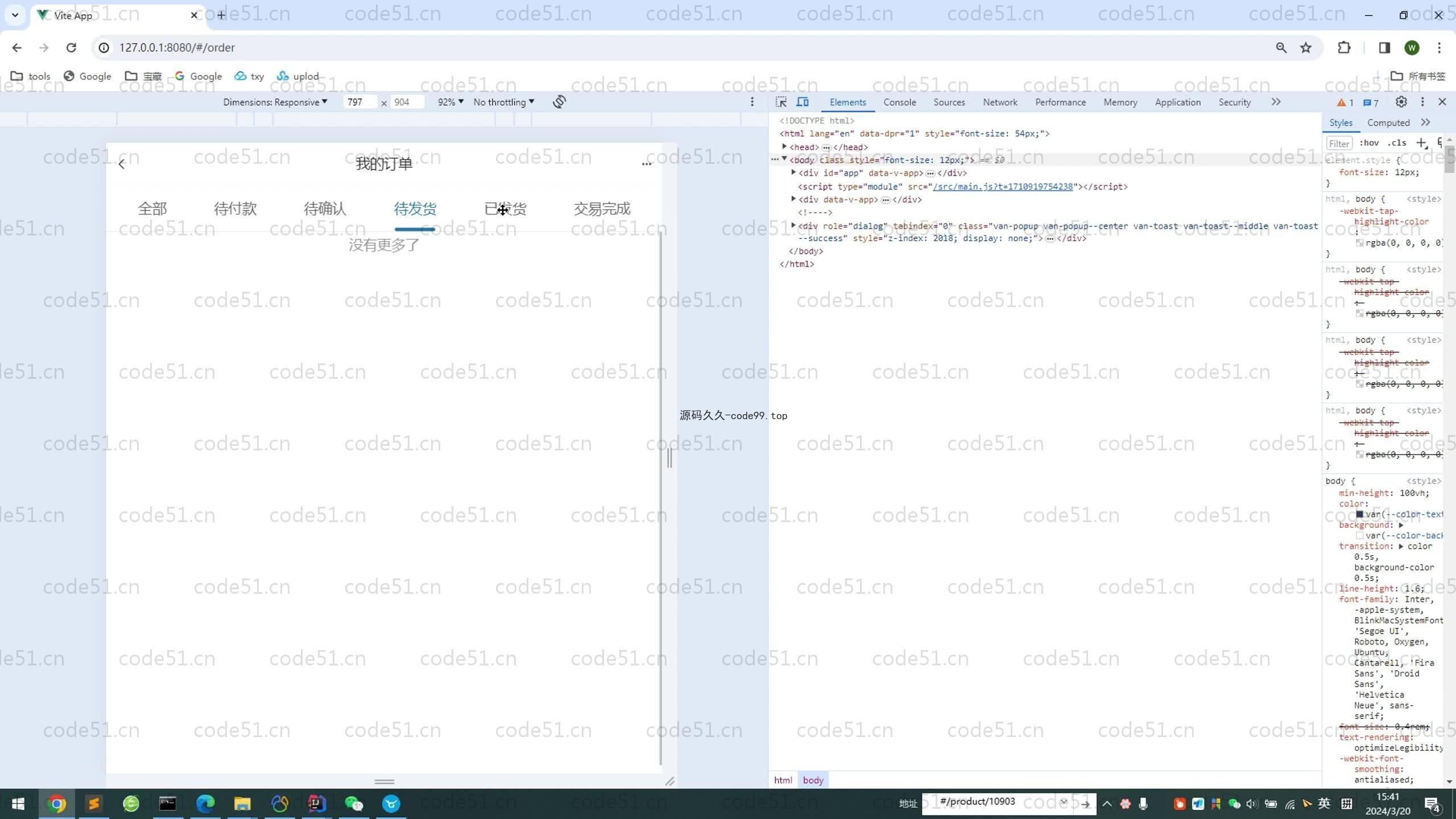Go back with browser back arrow
The width and height of the screenshot is (1456, 819).
16,48
